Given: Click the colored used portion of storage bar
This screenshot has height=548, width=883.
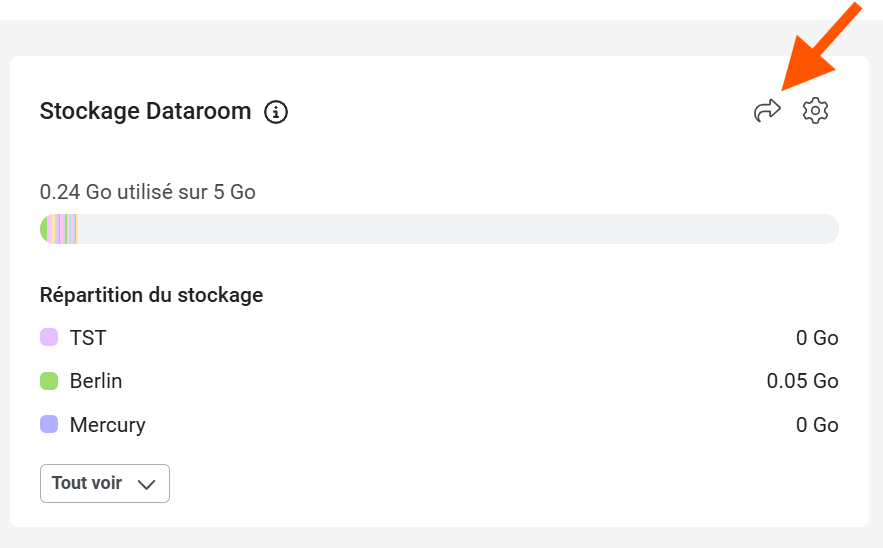Looking at the screenshot, I should click(x=59, y=229).
